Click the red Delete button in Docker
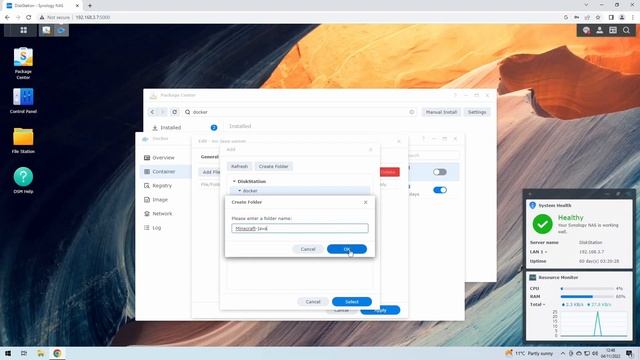The height and width of the screenshot is (360, 640). (389, 172)
